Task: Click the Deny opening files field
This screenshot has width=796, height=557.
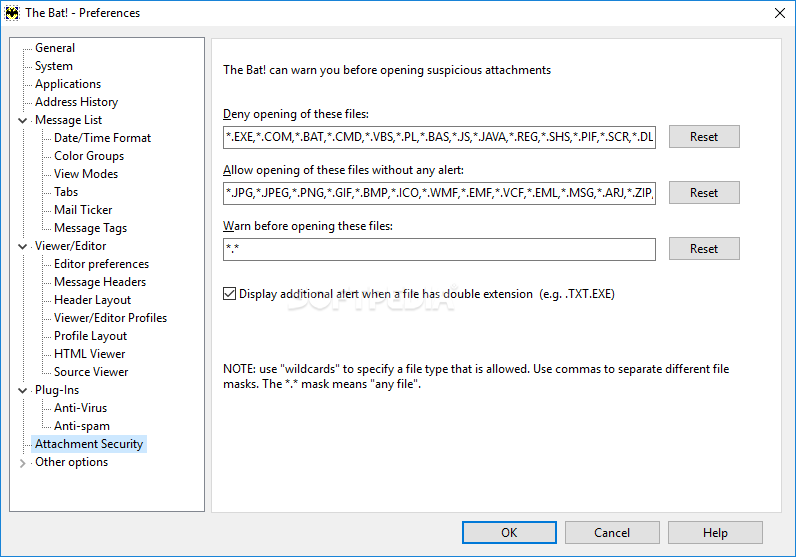Action: click(x=439, y=137)
